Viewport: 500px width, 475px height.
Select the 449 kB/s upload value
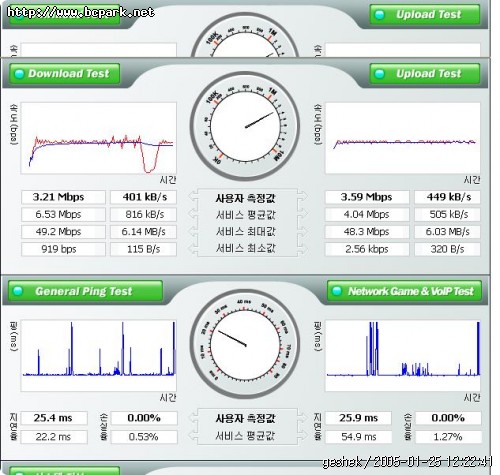pyautogui.click(x=447, y=197)
